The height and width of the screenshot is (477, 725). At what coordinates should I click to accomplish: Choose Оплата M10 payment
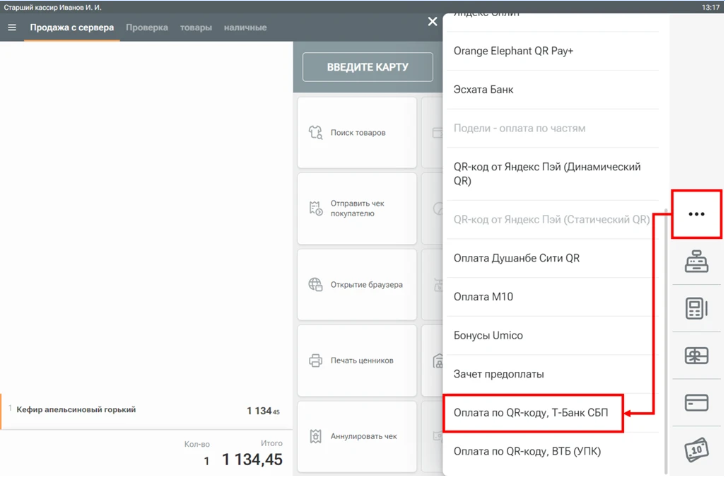point(553,297)
